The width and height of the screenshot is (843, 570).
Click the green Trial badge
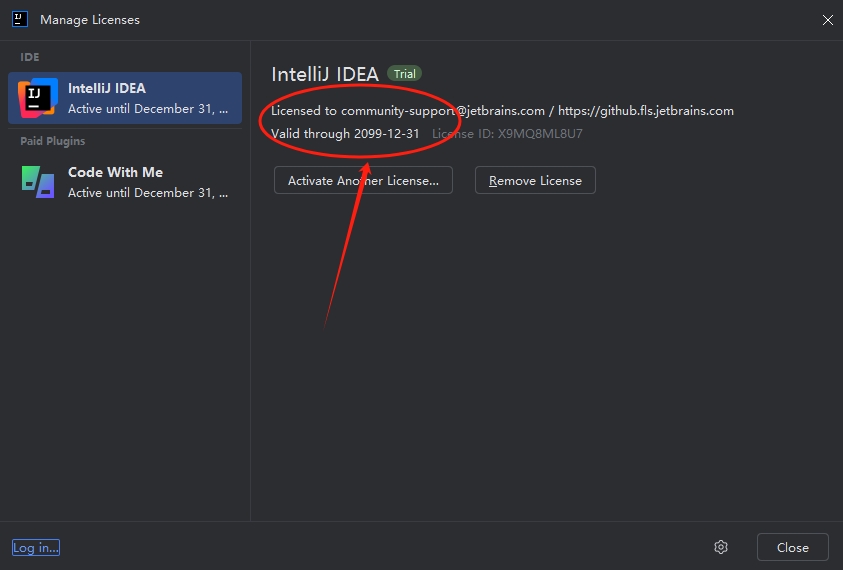404,74
